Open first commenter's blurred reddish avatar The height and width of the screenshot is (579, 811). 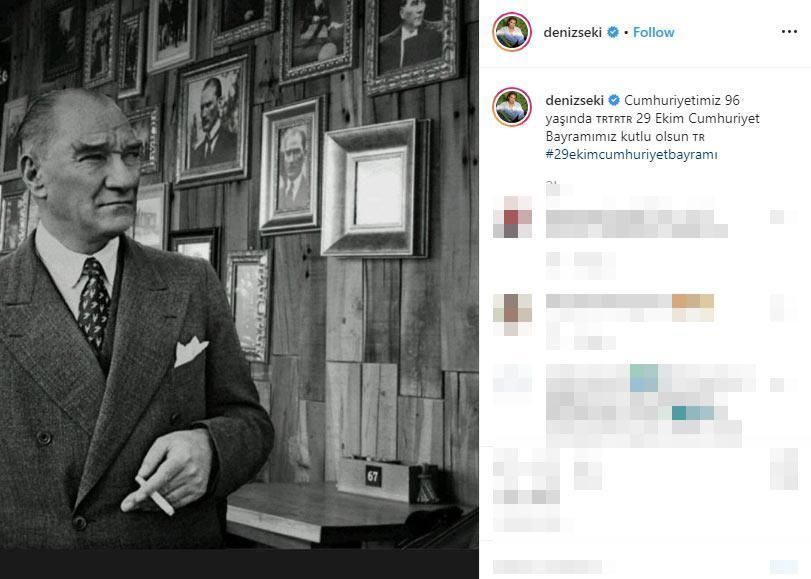point(512,217)
